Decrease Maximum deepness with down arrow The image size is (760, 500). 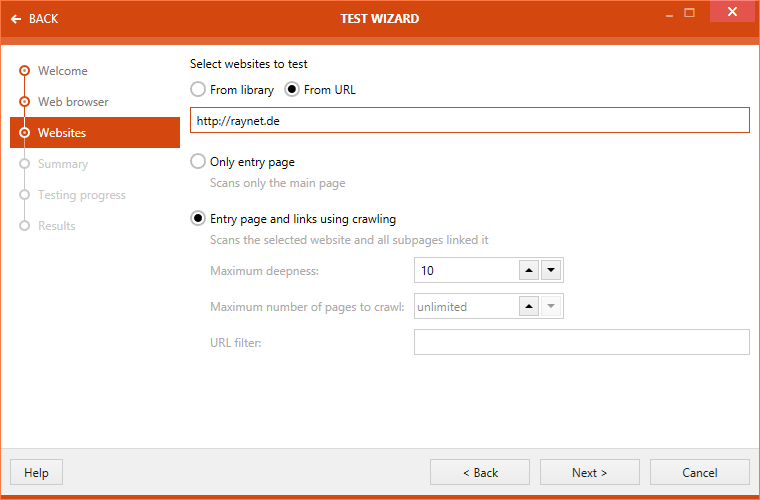click(x=551, y=271)
